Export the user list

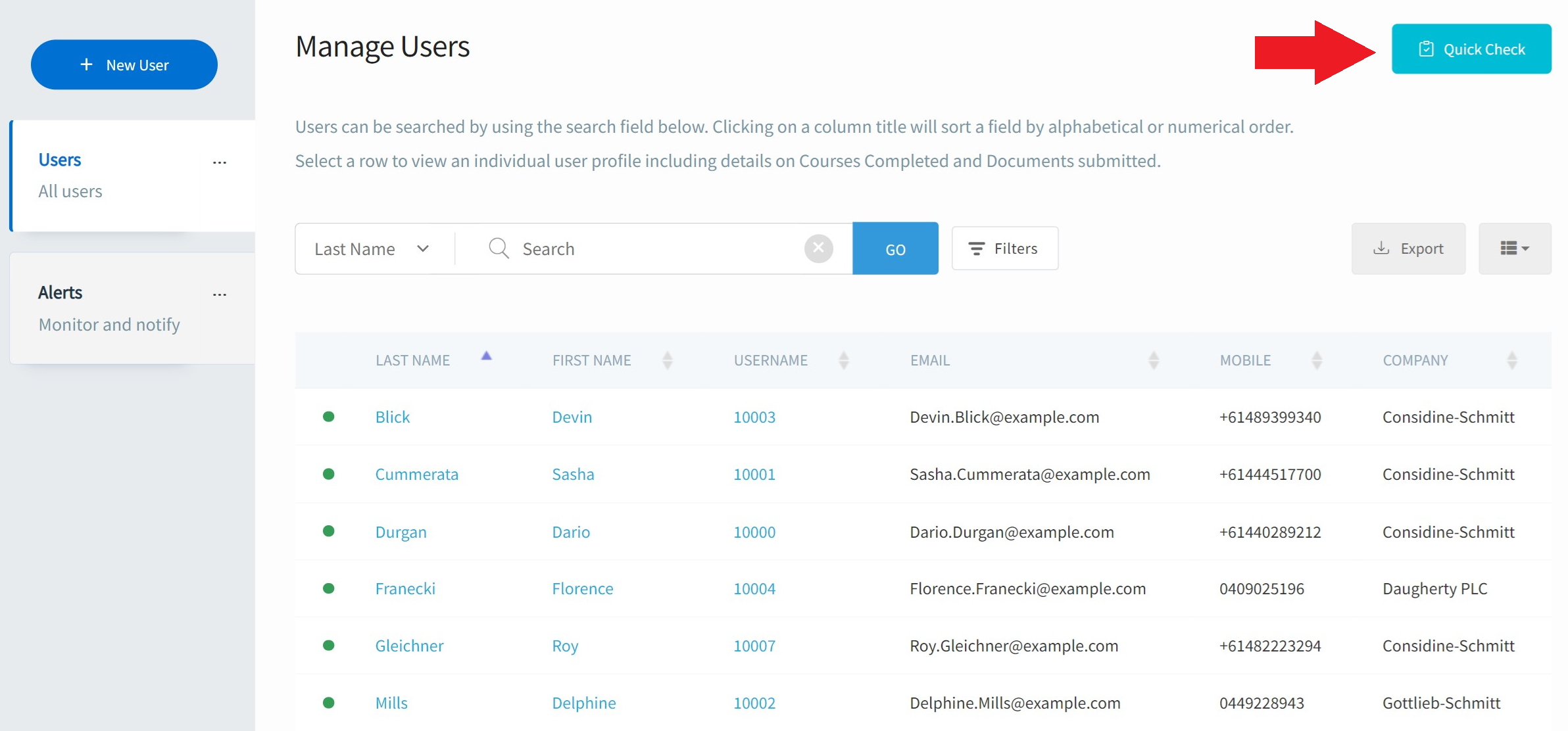point(1408,248)
